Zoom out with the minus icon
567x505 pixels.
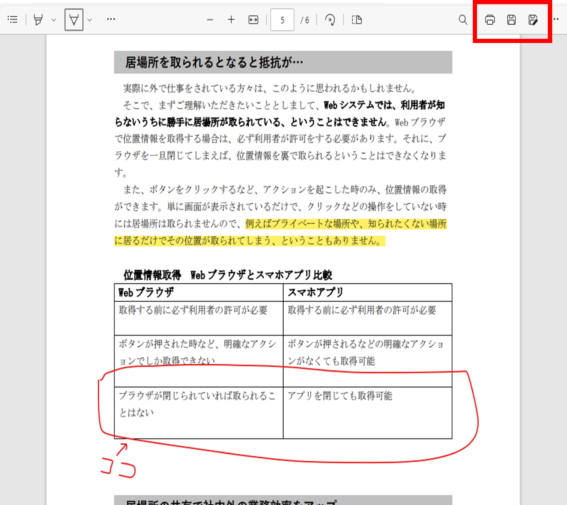pos(210,20)
